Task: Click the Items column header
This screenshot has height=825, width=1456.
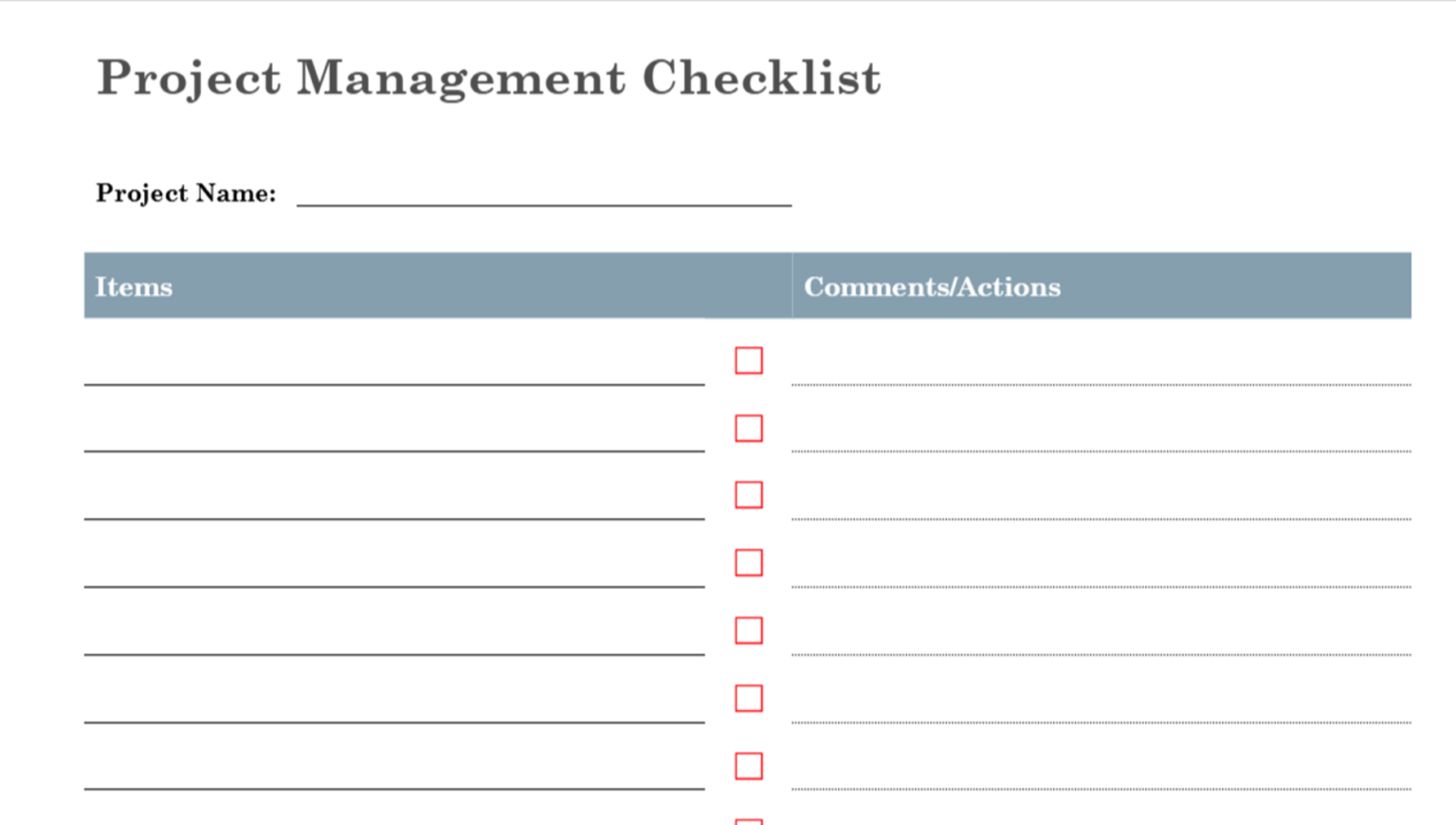Action: coord(134,287)
